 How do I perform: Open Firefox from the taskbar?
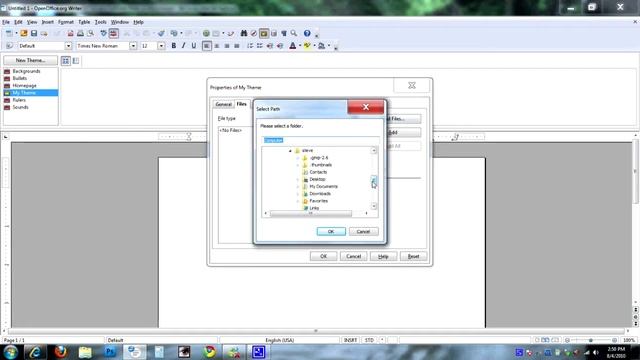(x=60, y=352)
